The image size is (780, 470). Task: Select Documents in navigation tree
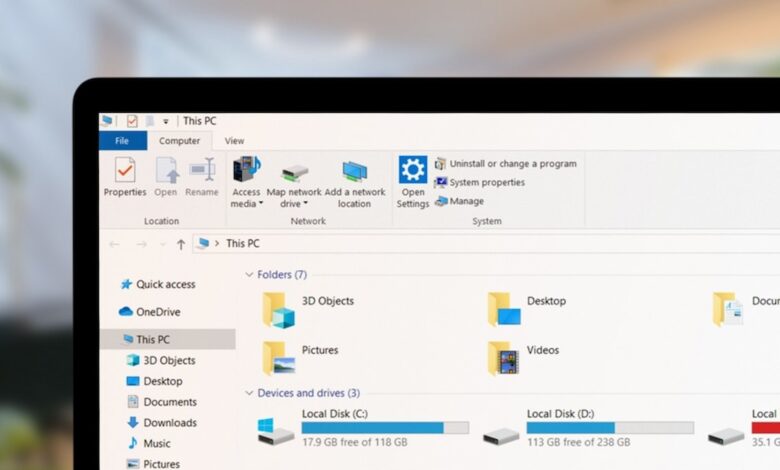162,402
